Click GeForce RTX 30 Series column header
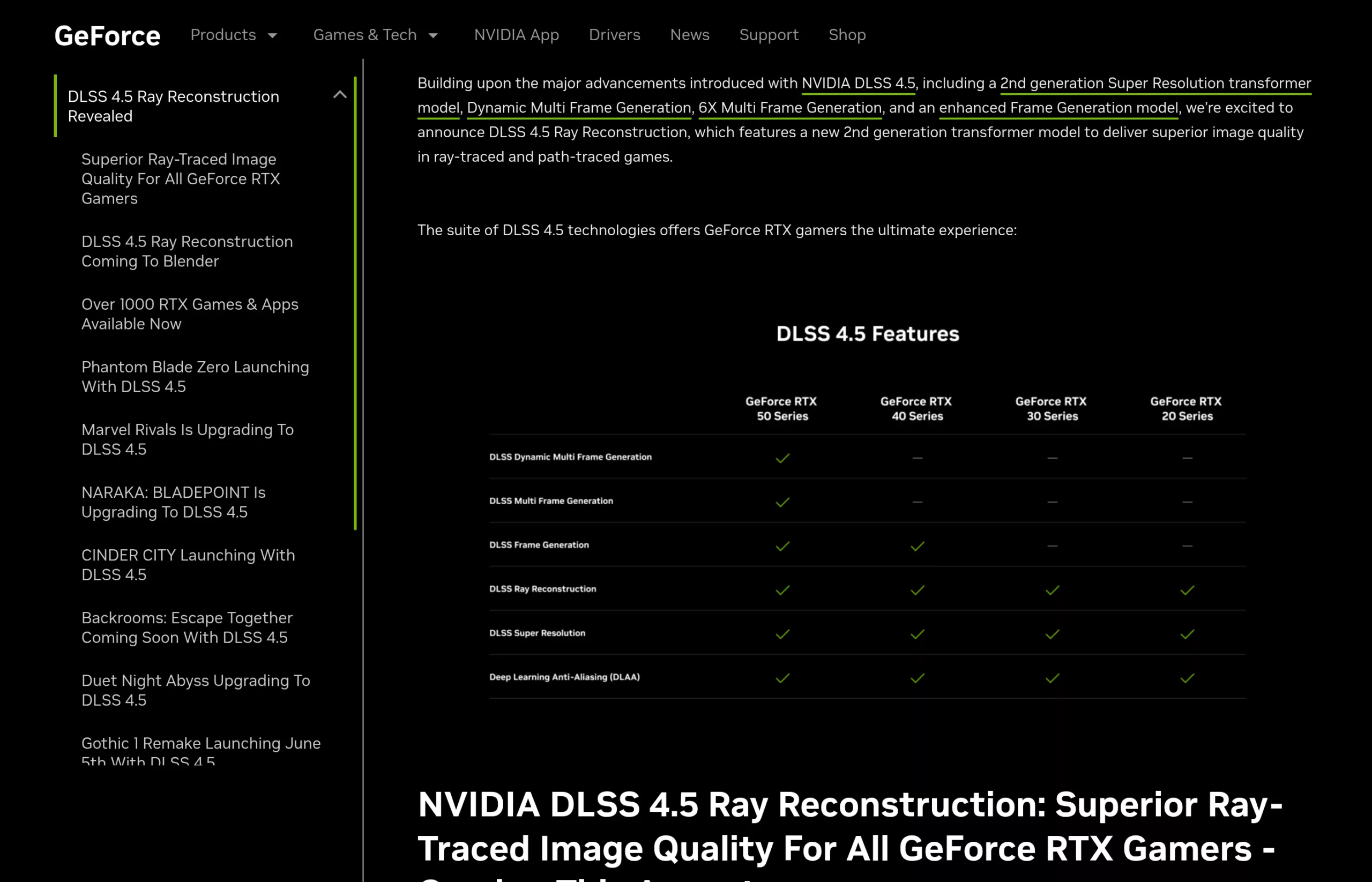 pyautogui.click(x=1052, y=409)
